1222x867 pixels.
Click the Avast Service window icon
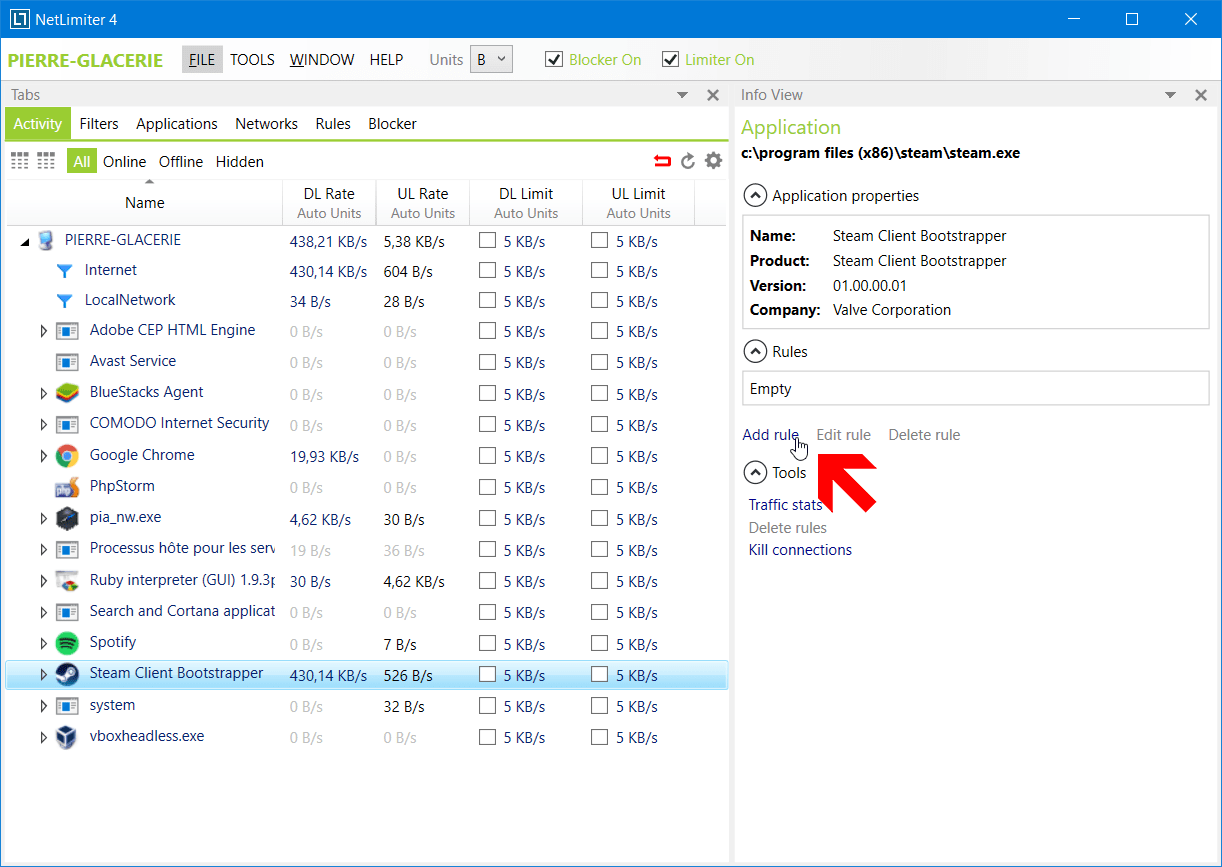[67, 362]
